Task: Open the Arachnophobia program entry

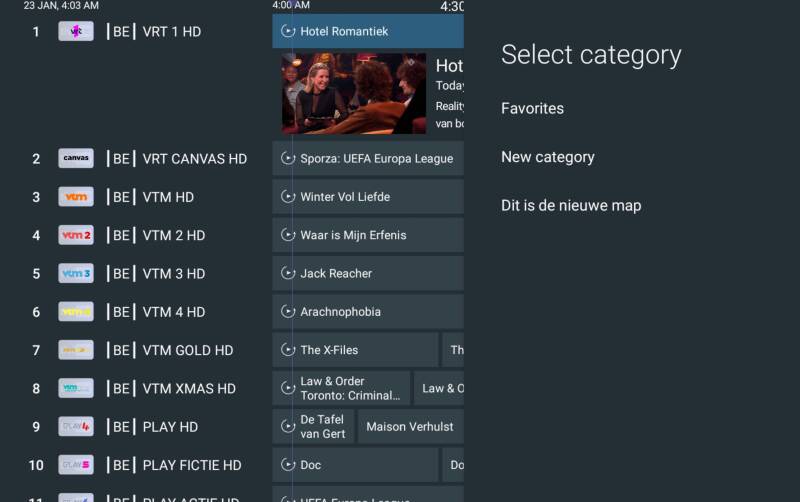Action: point(367,312)
